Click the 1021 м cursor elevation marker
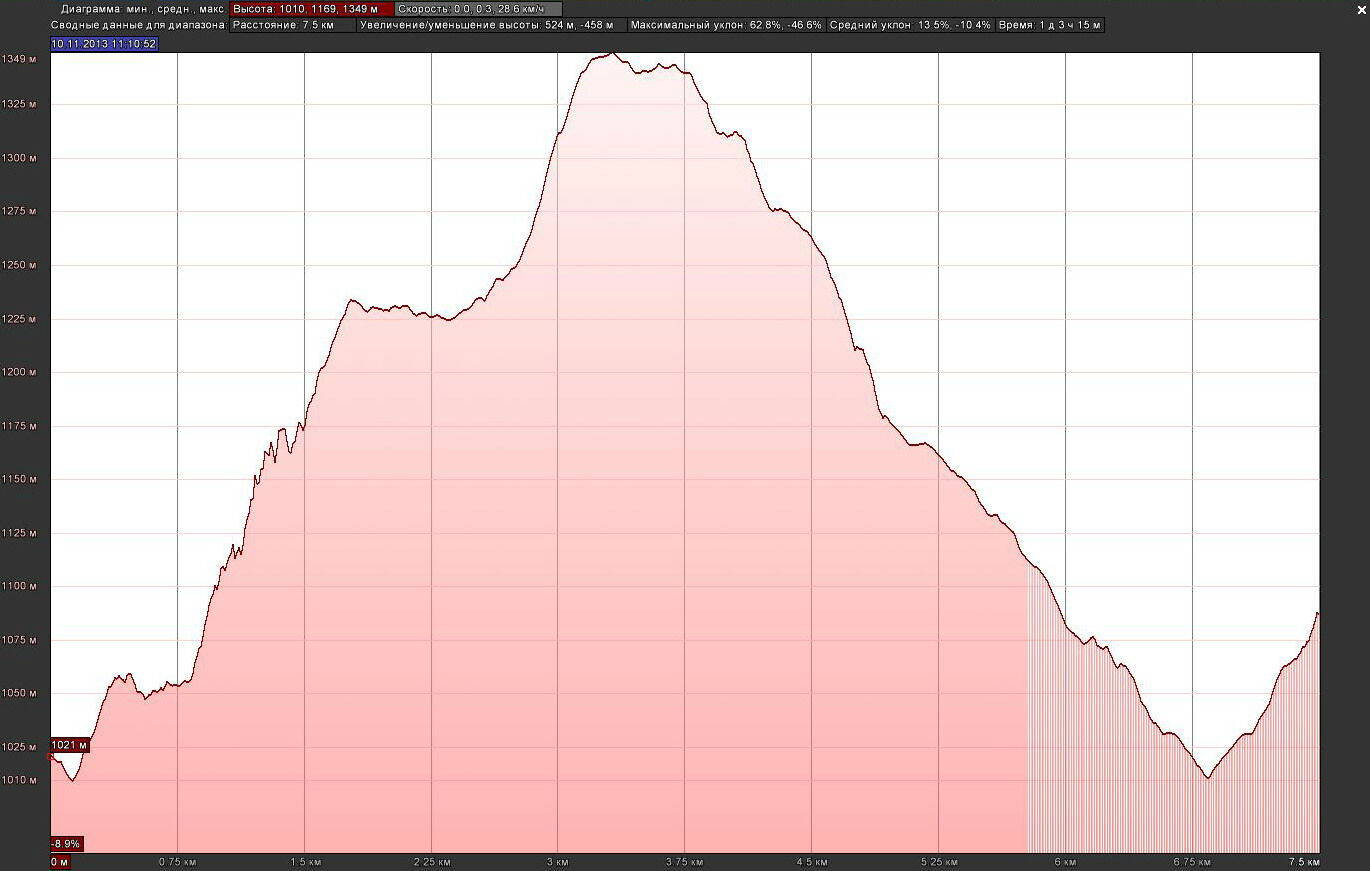Screen dimensions: 1370x871 pyautogui.click(x=70, y=745)
